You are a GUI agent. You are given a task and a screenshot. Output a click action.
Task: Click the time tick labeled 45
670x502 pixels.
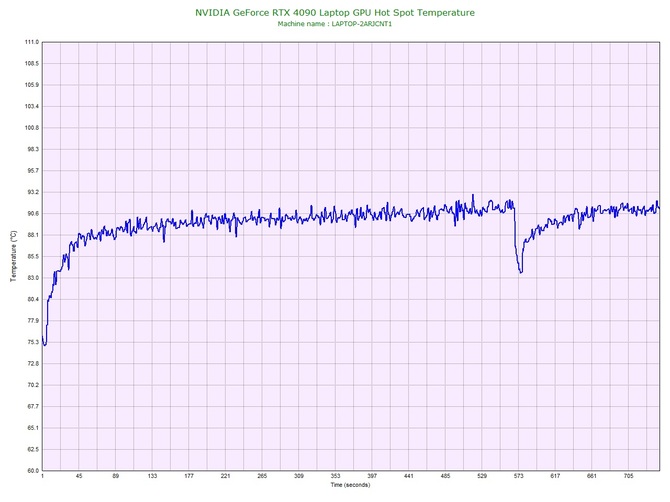(79, 476)
